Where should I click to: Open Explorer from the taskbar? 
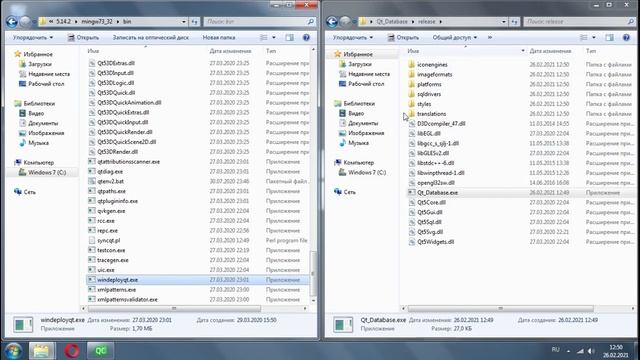point(41,351)
